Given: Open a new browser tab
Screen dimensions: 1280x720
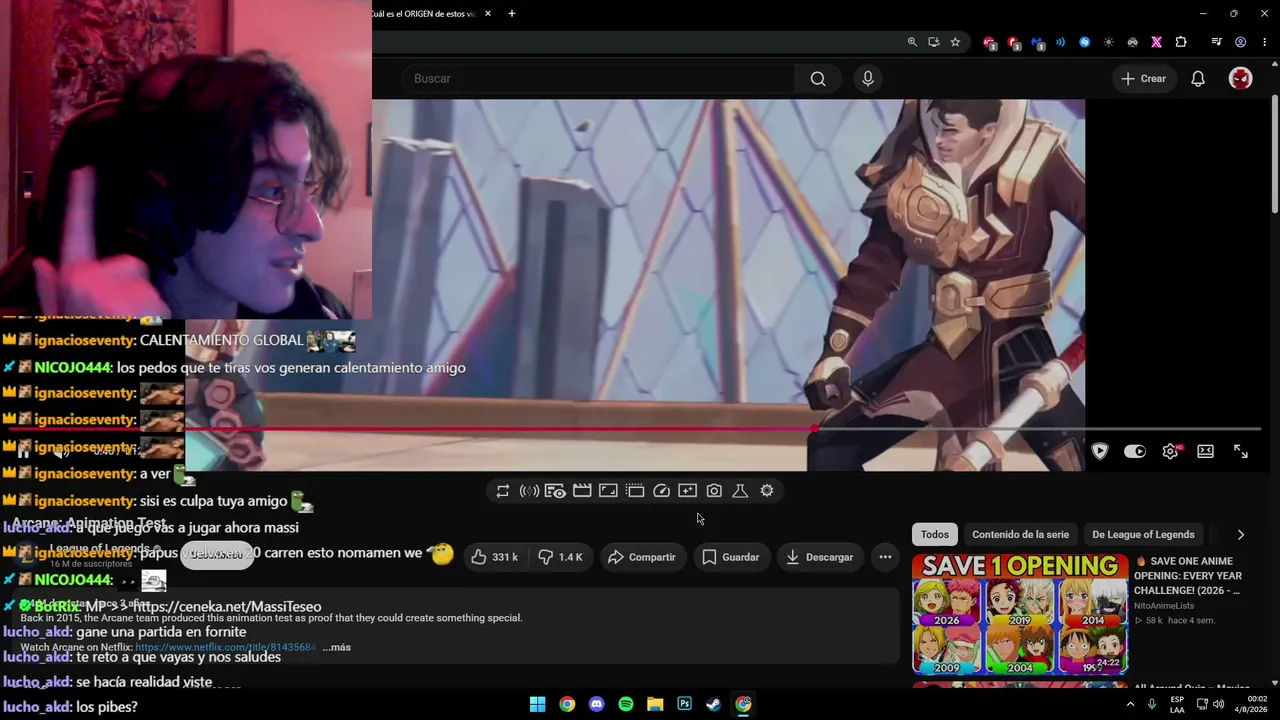Looking at the screenshot, I should [512, 14].
